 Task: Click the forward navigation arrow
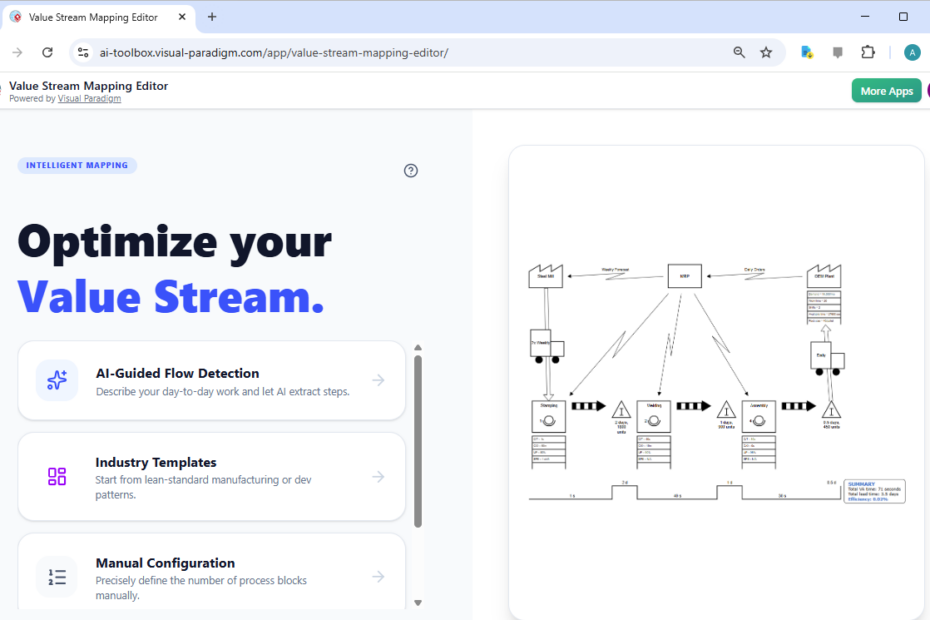[15, 51]
